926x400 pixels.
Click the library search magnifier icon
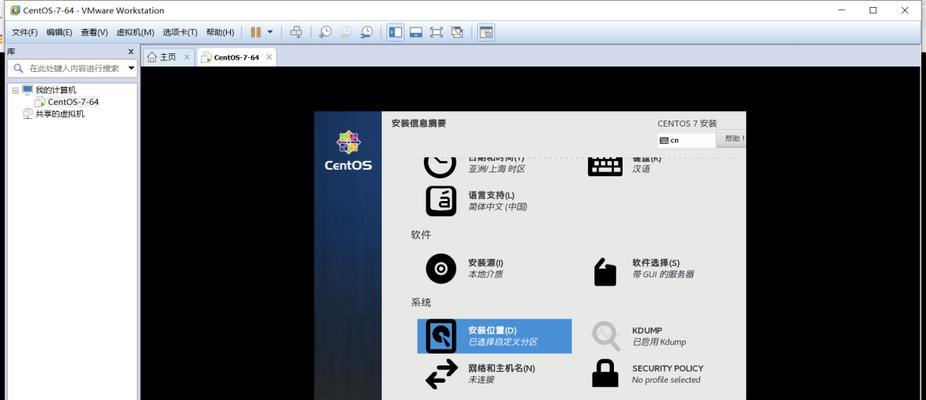tap(18, 69)
